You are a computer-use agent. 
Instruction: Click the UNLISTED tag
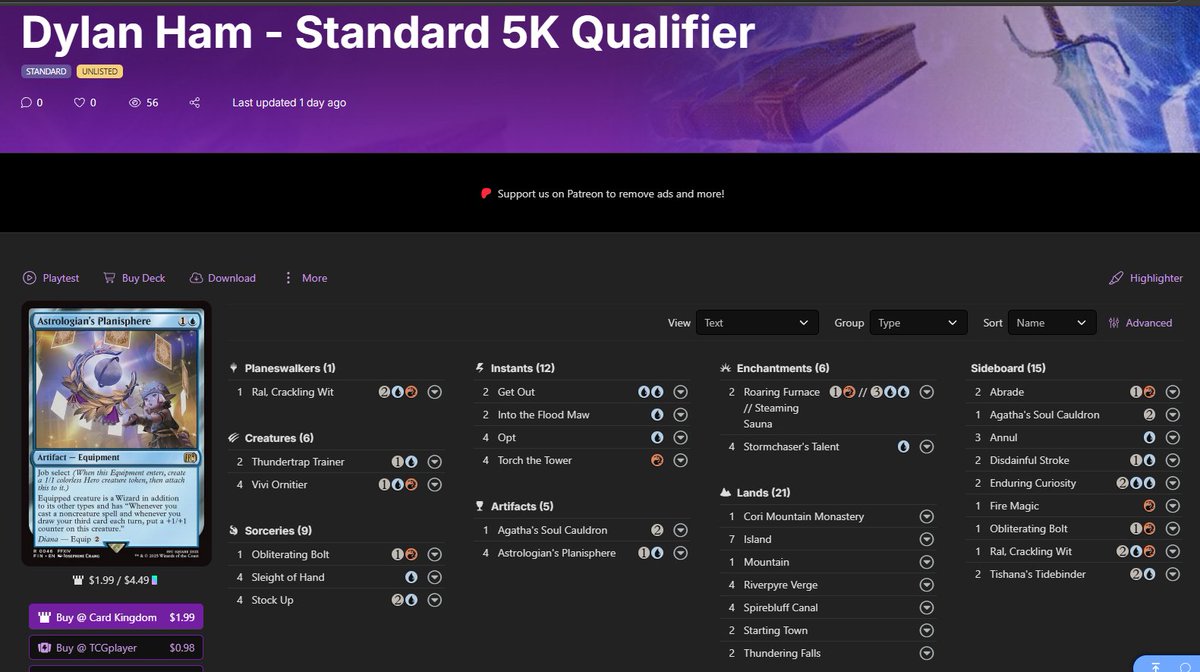click(x=98, y=72)
